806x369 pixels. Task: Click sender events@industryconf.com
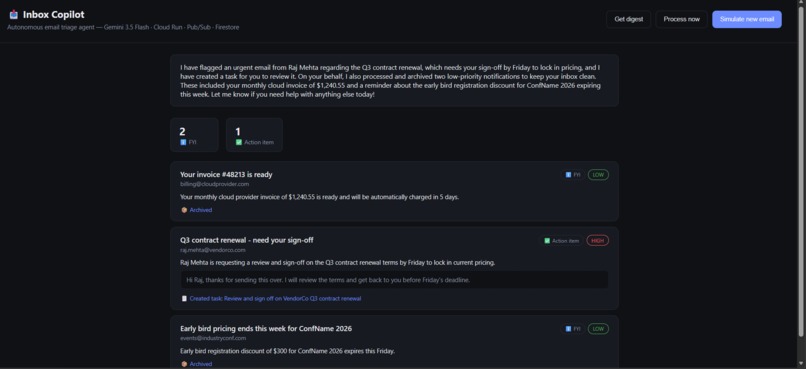213,338
